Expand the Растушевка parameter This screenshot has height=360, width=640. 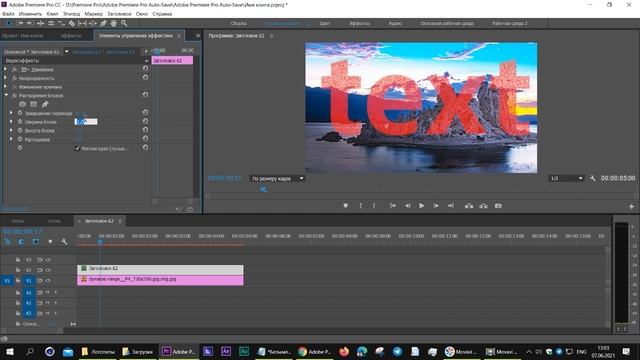pos(11,139)
